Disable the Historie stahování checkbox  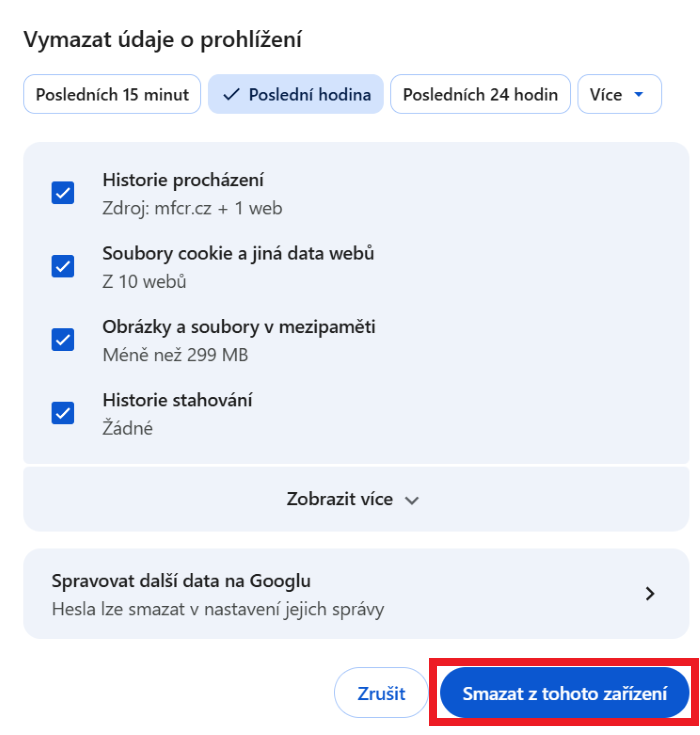click(63, 413)
